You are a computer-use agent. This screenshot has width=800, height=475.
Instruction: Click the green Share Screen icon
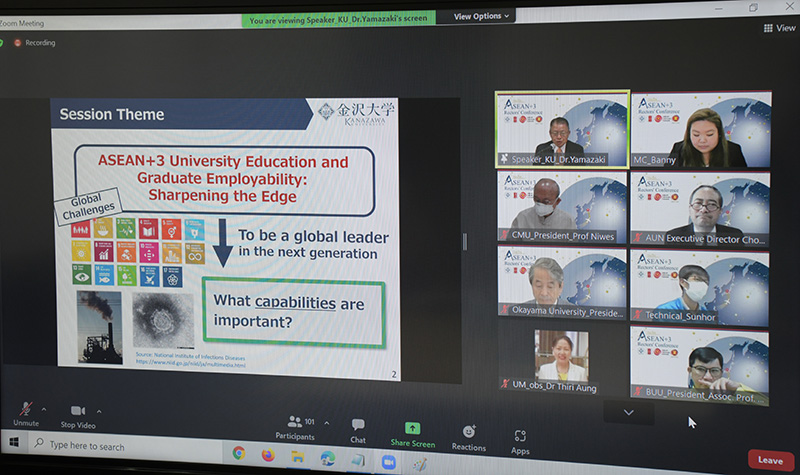point(412,429)
